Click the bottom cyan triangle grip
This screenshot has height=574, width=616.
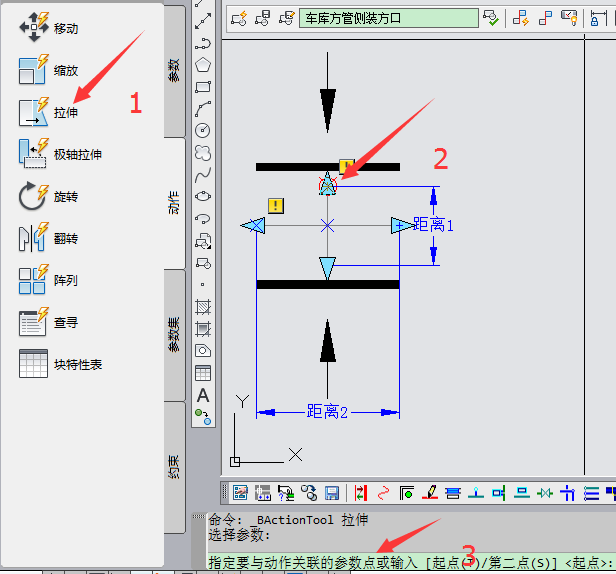pyautogui.click(x=328, y=268)
